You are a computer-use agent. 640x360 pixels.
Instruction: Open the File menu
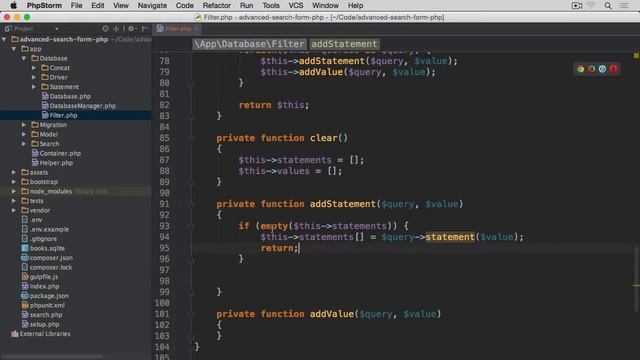76,6
